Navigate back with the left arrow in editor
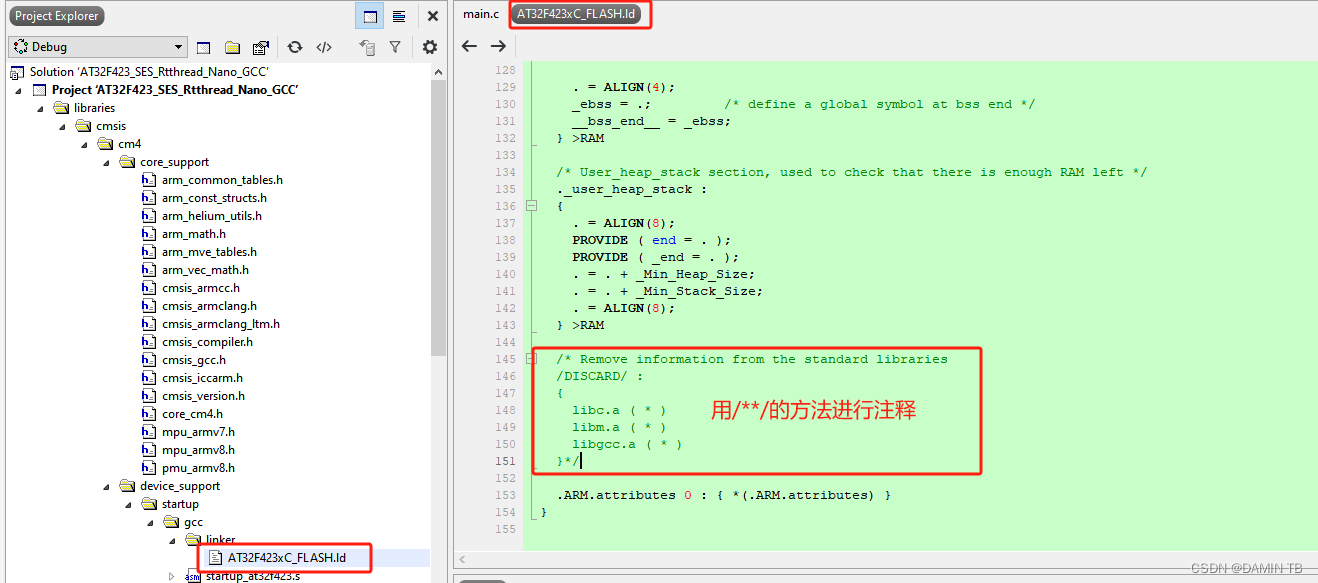The image size is (1318, 583). pyautogui.click(x=469, y=46)
